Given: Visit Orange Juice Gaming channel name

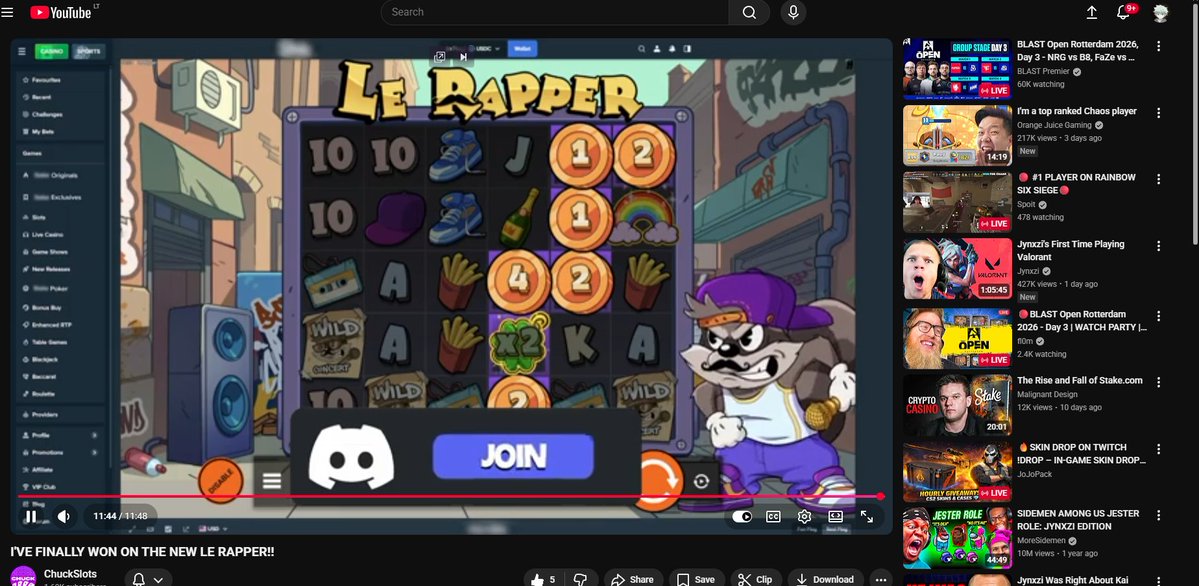Looking at the screenshot, I should 1055,125.
